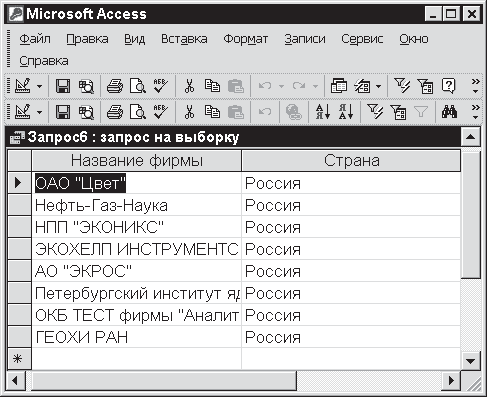The image size is (487, 397).
Task: Click Filter by Selection icon in lower toolbar
Action: pyautogui.click(x=375, y=112)
